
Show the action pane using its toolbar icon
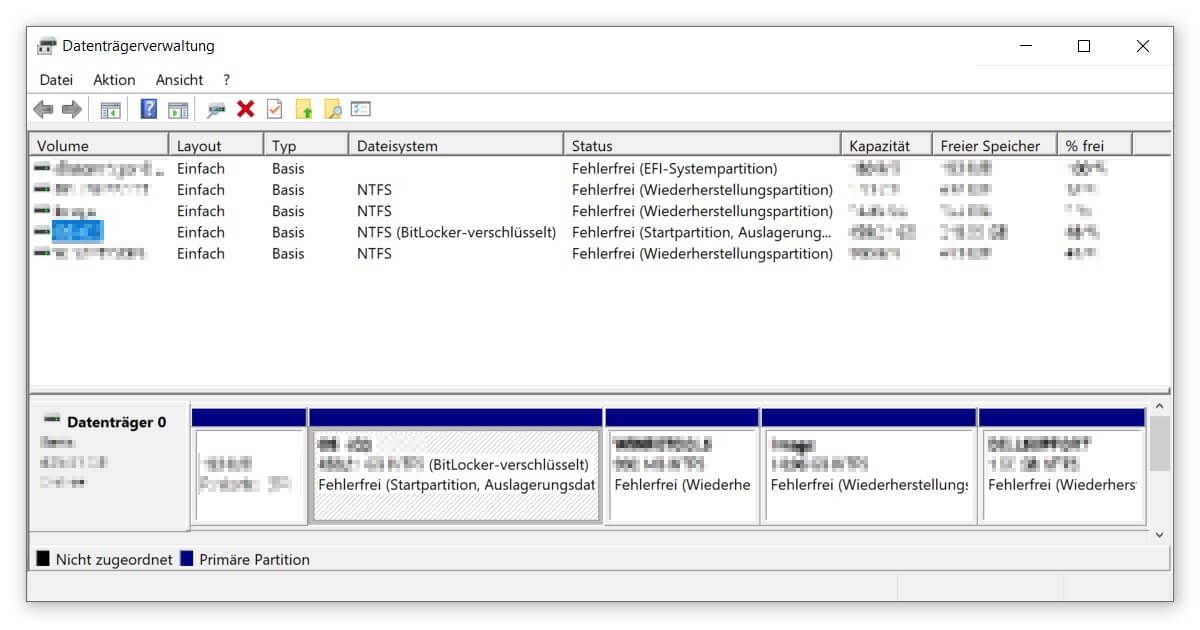click(x=178, y=109)
